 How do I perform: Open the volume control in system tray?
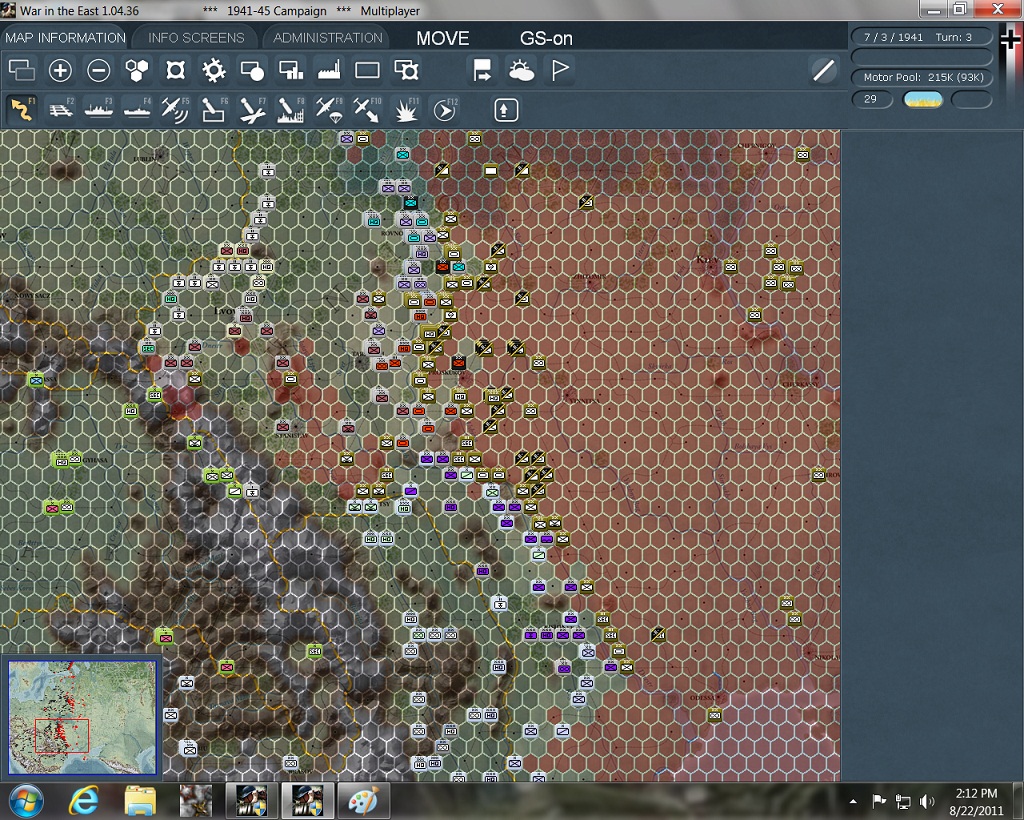point(927,800)
